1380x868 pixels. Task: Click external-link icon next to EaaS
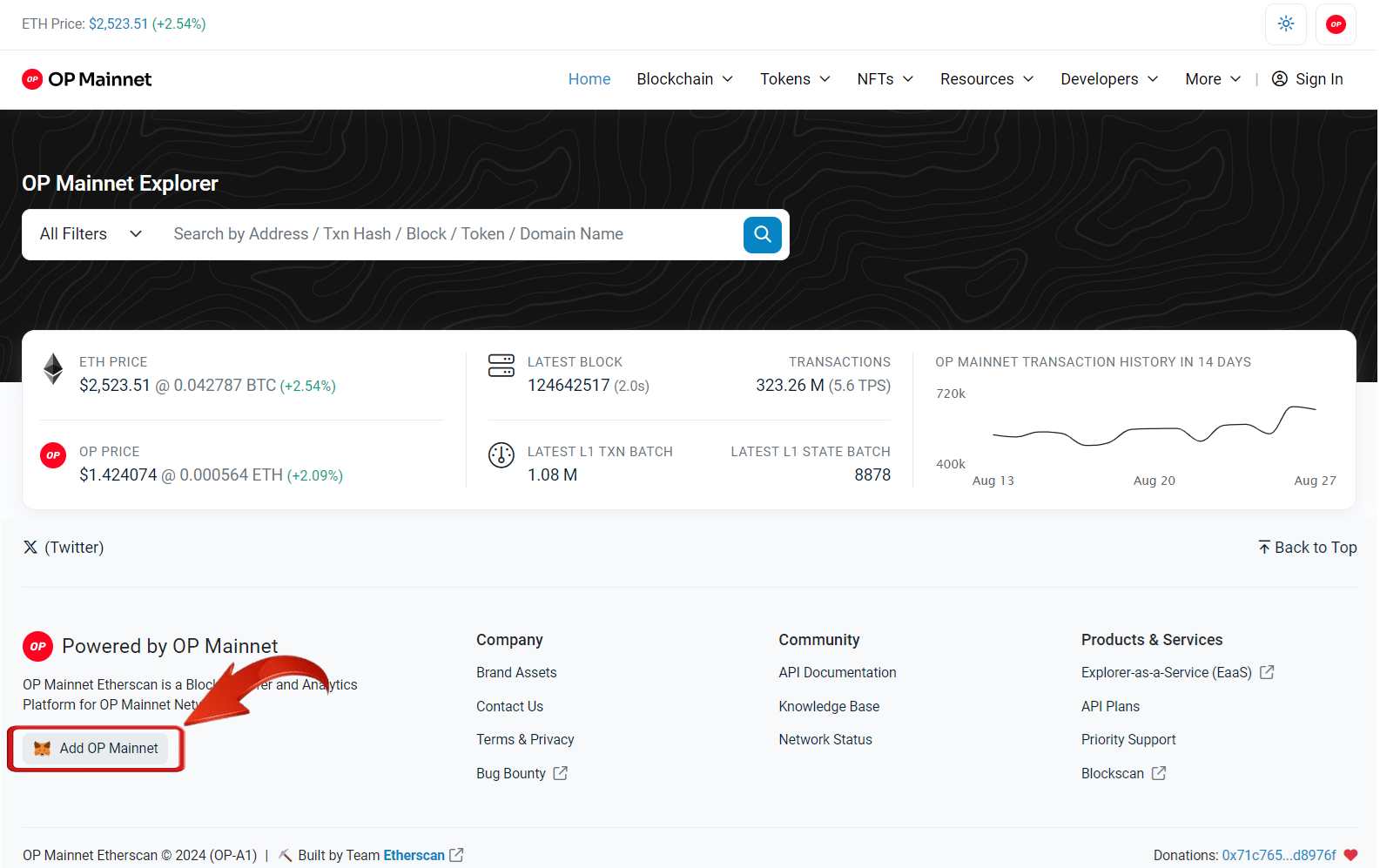tap(1267, 672)
